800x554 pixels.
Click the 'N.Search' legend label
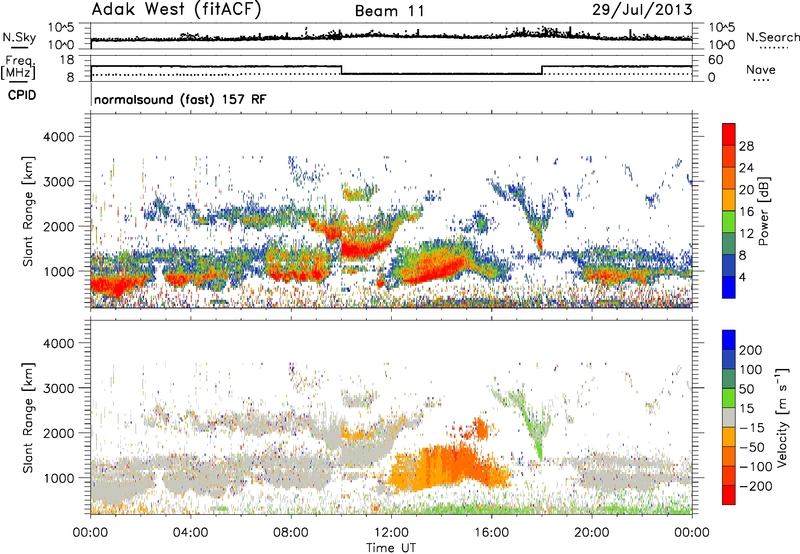772,37
